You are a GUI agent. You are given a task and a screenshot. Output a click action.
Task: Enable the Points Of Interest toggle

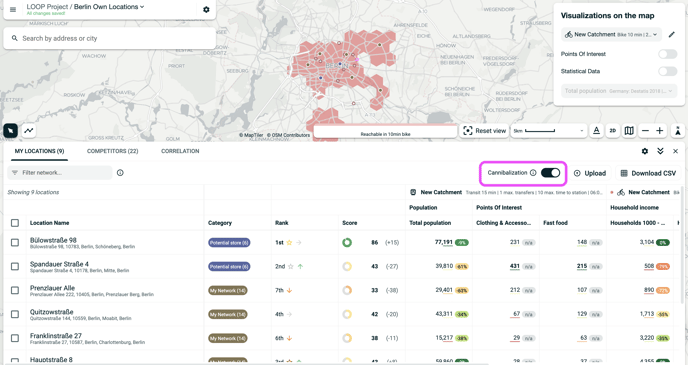[667, 54]
